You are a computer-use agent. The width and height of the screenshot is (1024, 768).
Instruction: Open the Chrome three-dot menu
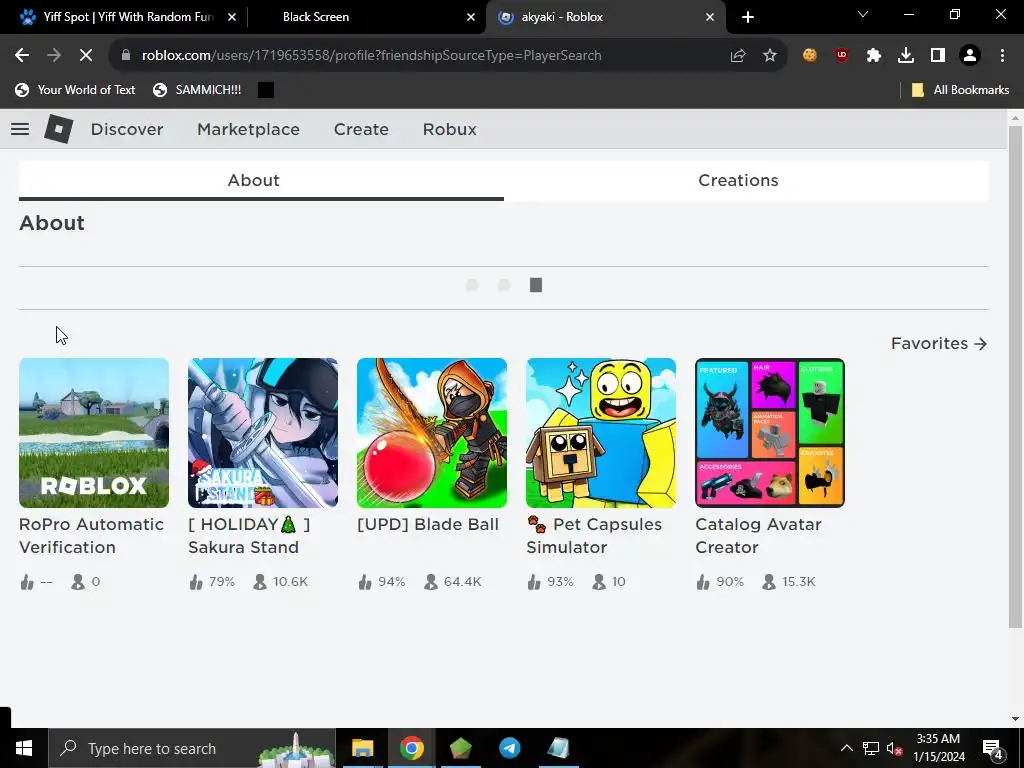1002,56
